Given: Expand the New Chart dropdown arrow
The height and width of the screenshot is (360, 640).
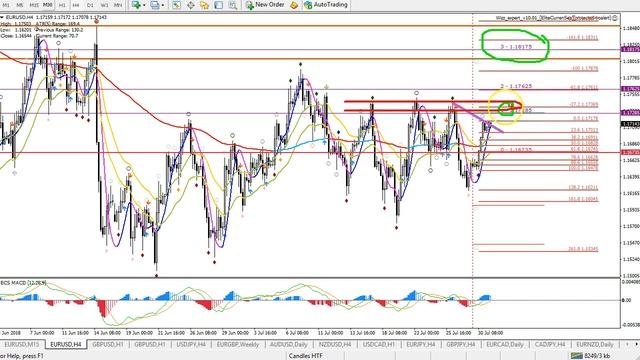Looking at the screenshot, I should (x=144, y=5).
